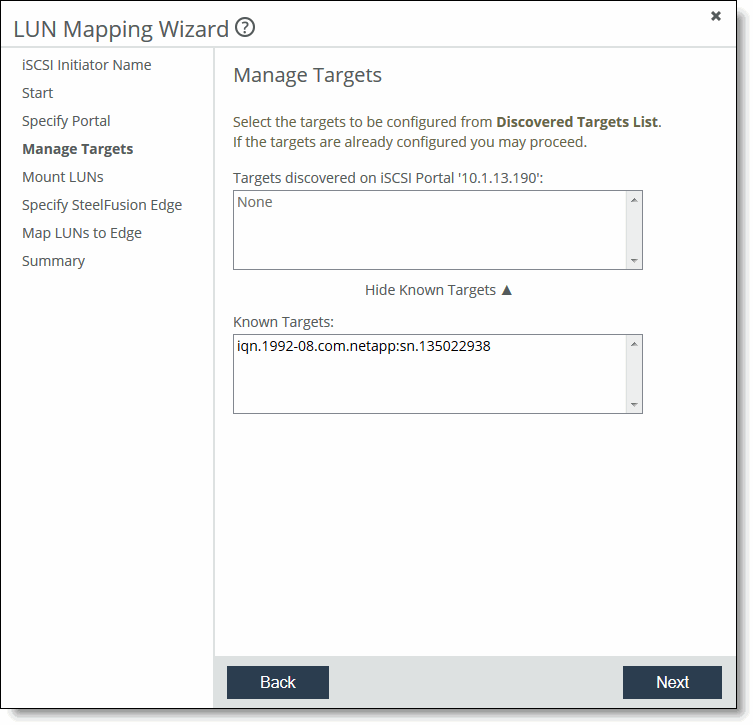Go to iSCSI Initiator Name step
Viewport: 753px width, 725px height.
87,65
